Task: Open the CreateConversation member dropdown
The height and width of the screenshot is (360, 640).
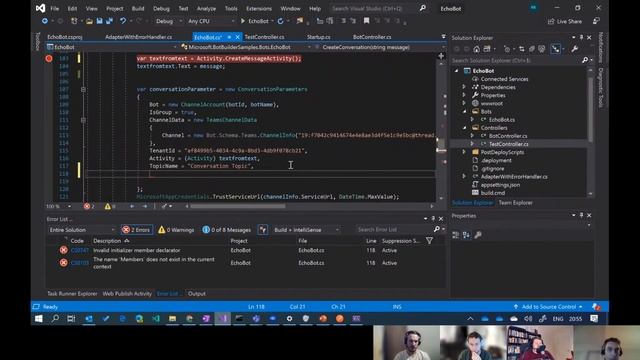Action: pyautogui.click(x=378, y=47)
